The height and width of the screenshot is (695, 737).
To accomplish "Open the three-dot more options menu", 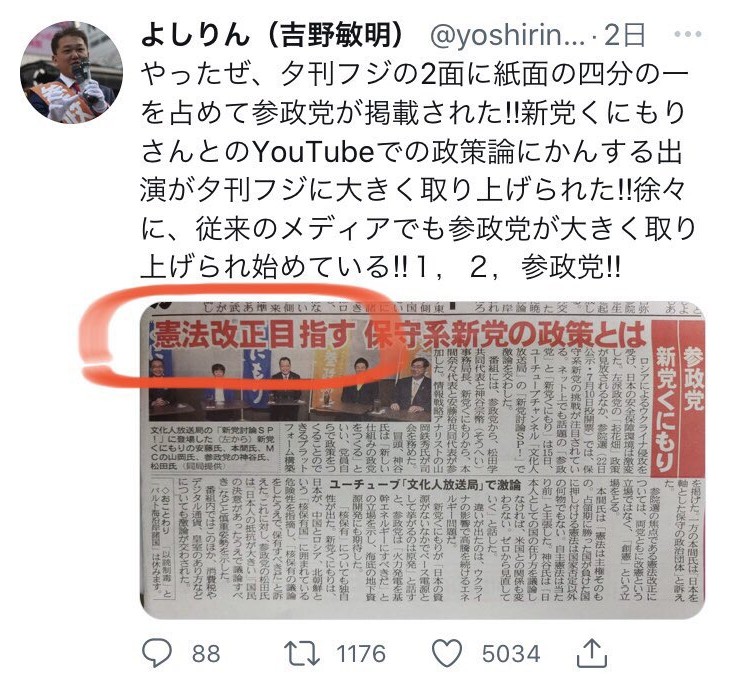I will click(x=688, y=34).
